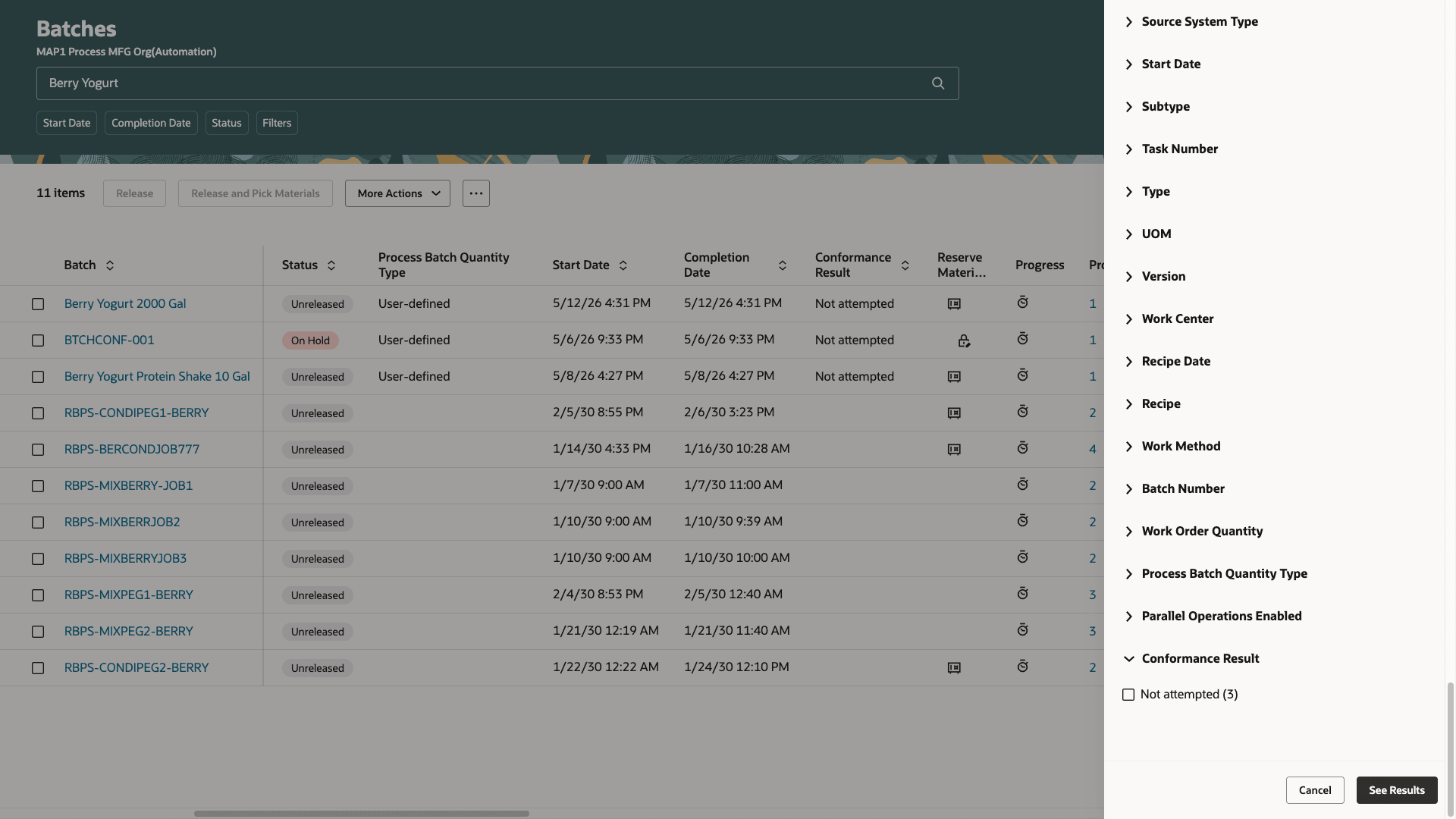This screenshot has height=819, width=1456.
Task: Click reserve materials icon for Berry Yogurt 2000 Gal
Action: click(954, 304)
